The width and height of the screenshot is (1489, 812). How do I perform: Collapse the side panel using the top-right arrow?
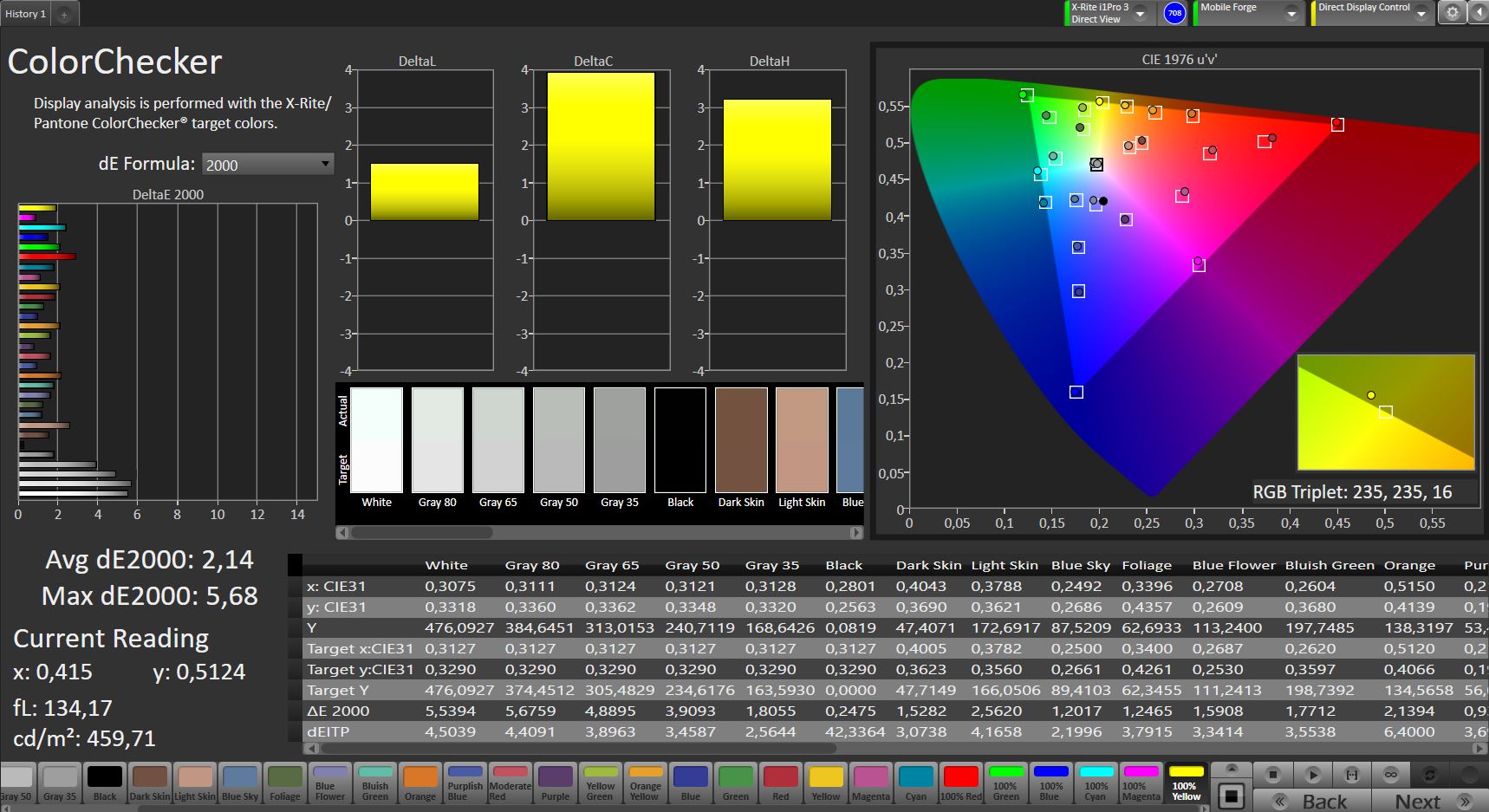coord(1479,13)
